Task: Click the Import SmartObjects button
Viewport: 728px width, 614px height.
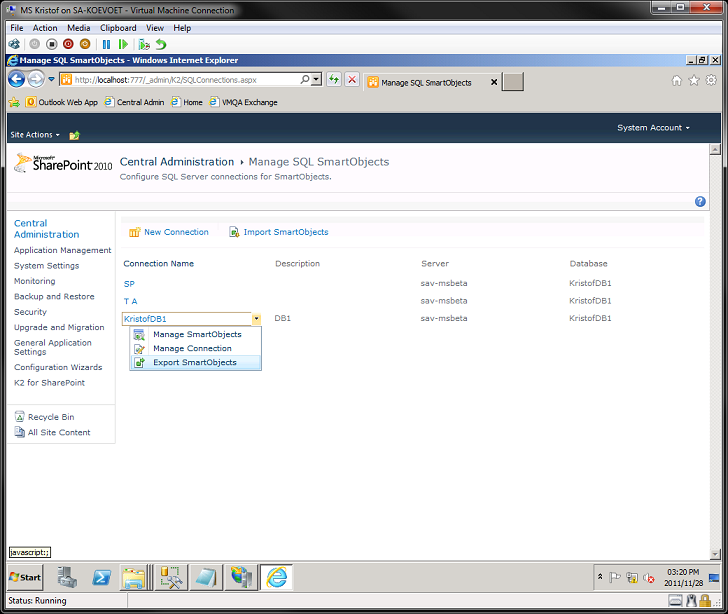Action: pyautogui.click(x=279, y=232)
